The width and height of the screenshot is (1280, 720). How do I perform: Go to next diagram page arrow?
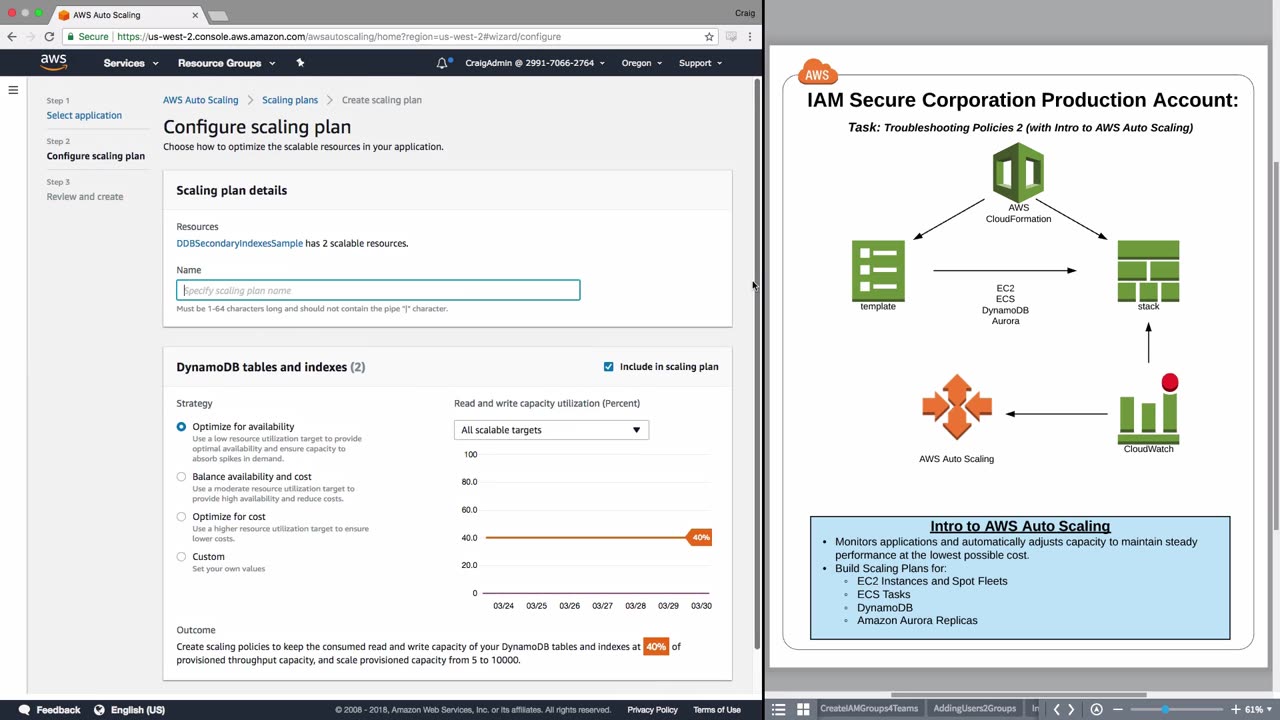click(1071, 709)
